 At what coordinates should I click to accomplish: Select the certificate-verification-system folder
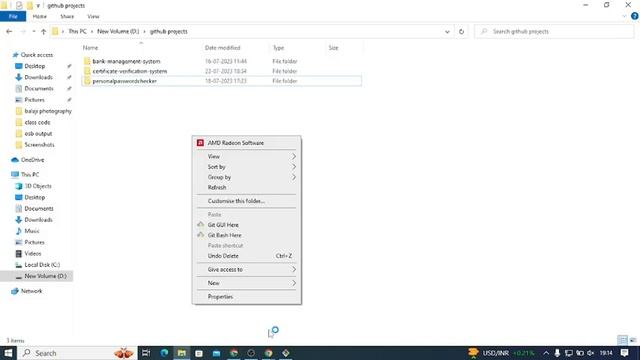pos(129,71)
